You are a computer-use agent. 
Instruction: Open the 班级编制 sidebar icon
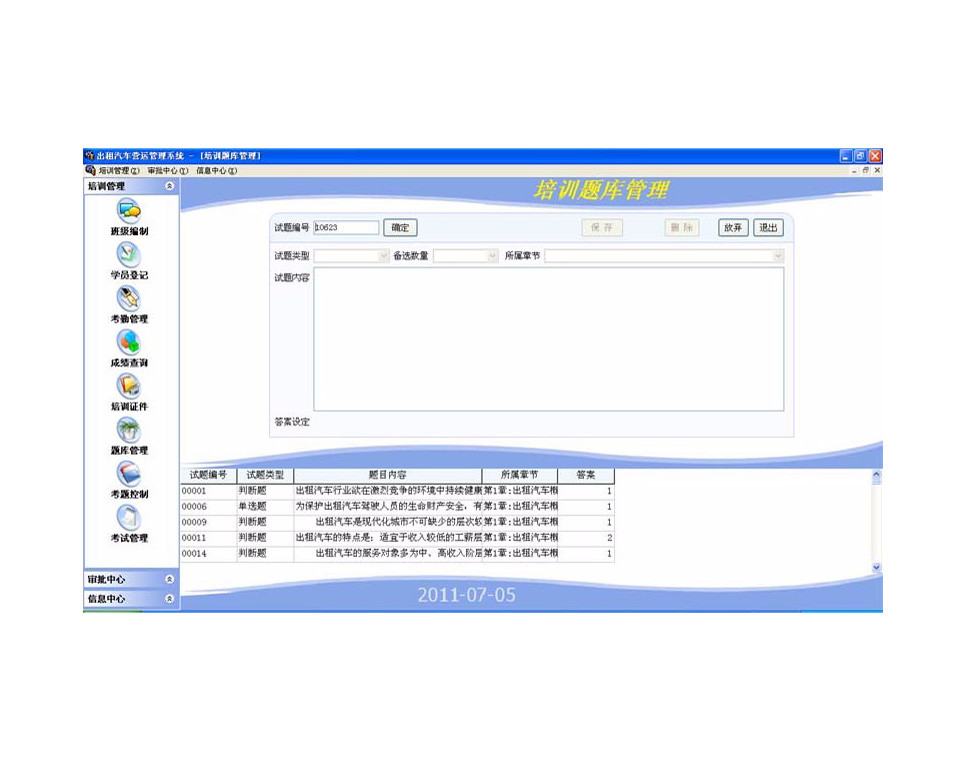click(x=129, y=210)
